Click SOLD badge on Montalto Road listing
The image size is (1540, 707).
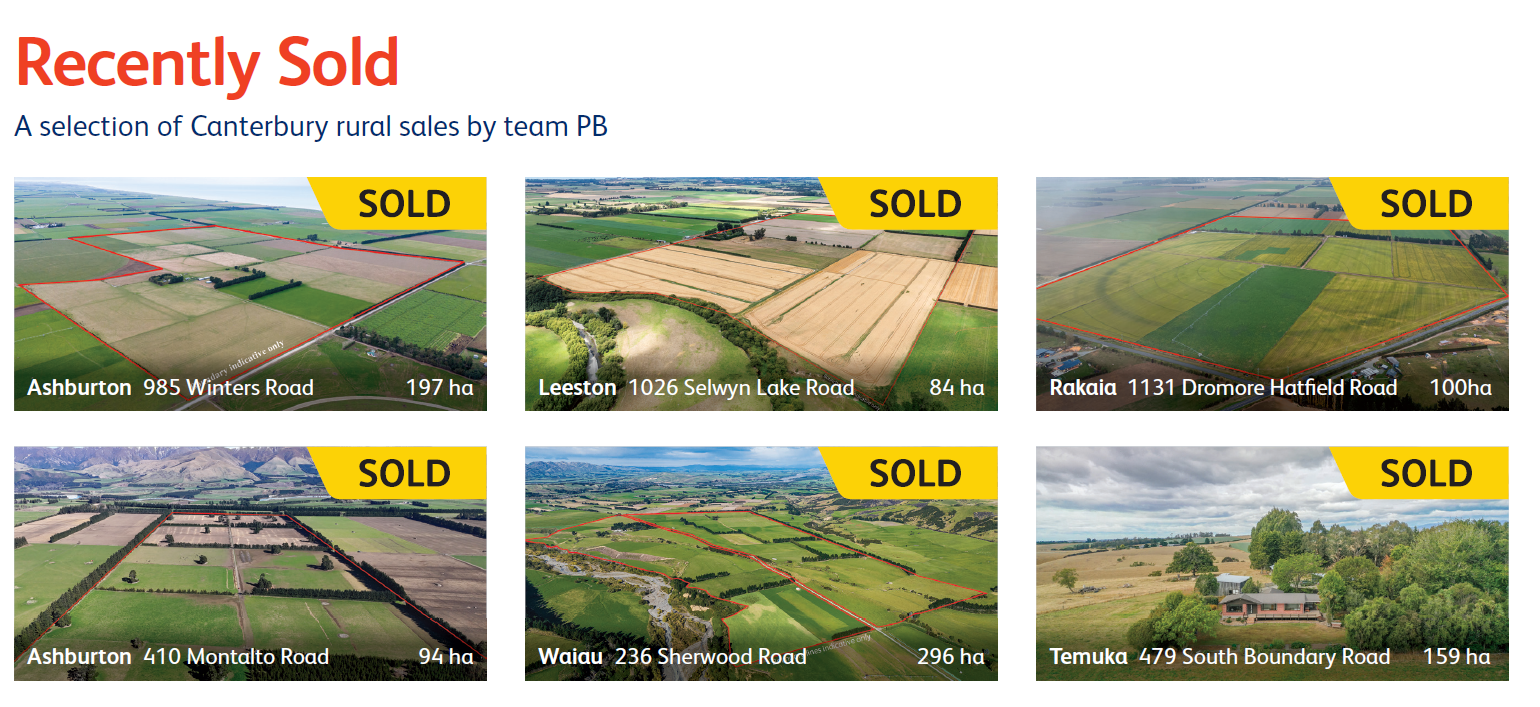click(x=404, y=473)
